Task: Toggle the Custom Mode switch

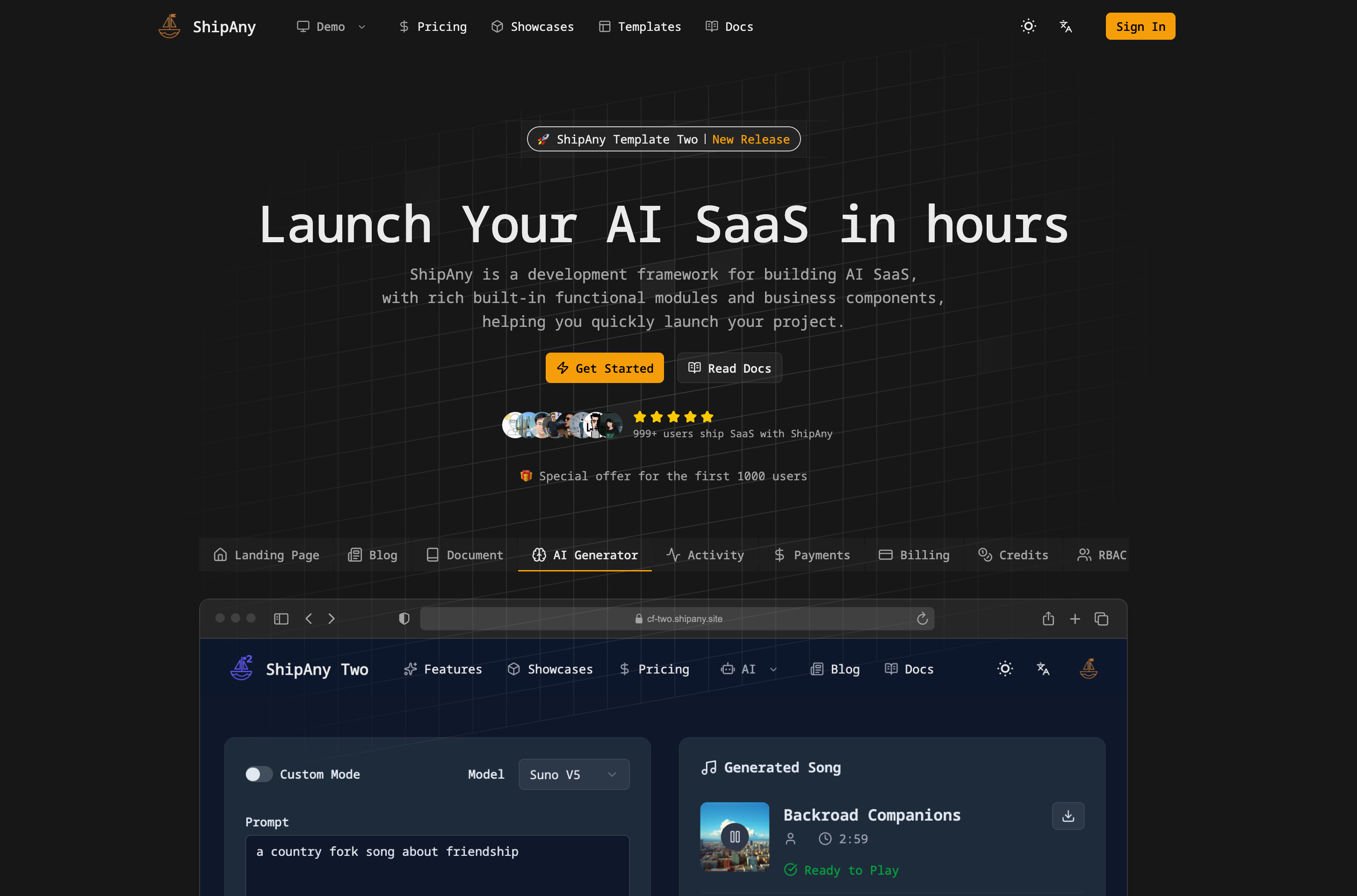Action: click(x=259, y=774)
